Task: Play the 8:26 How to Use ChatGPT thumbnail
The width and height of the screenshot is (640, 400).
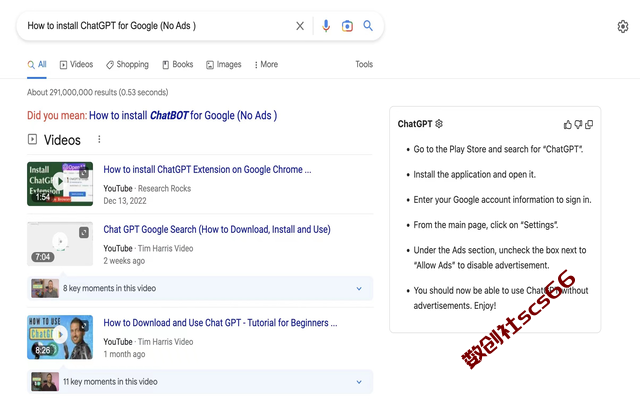Action: pos(60,337)
